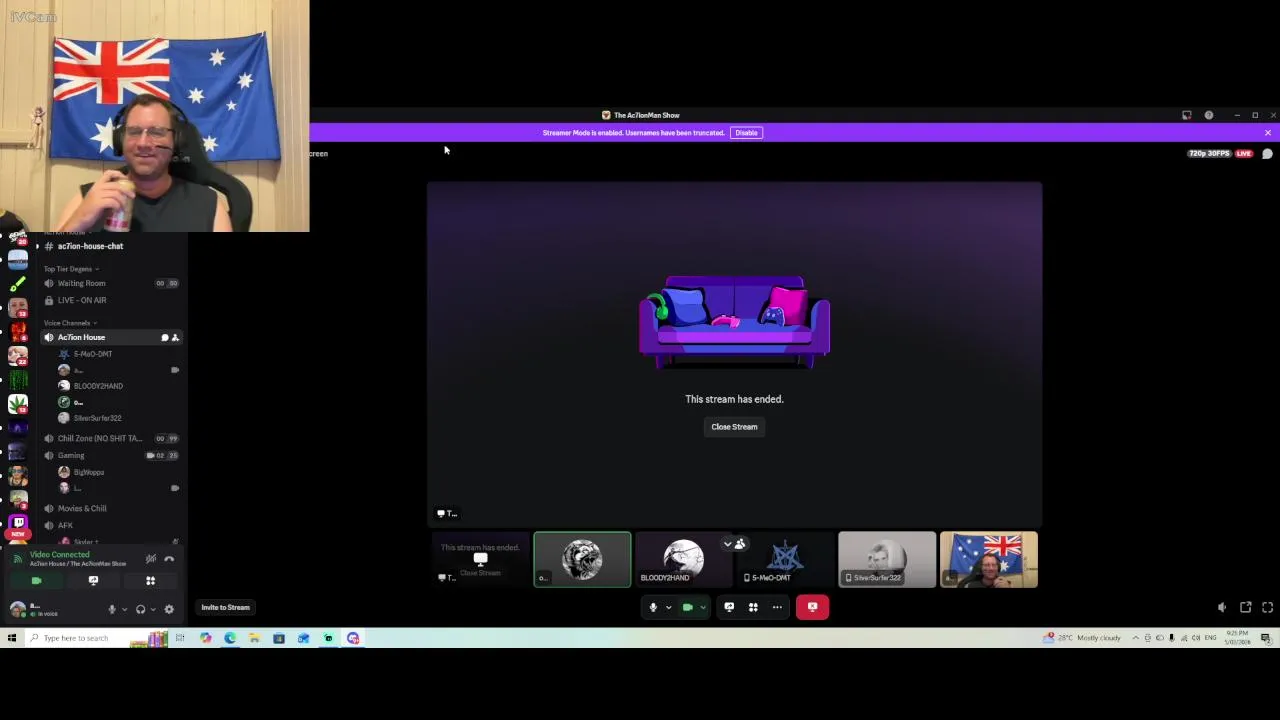Viewport: 1280px width, 720px height.
Task: Join Movies & Chill voice channel
Action: point(81,509)
